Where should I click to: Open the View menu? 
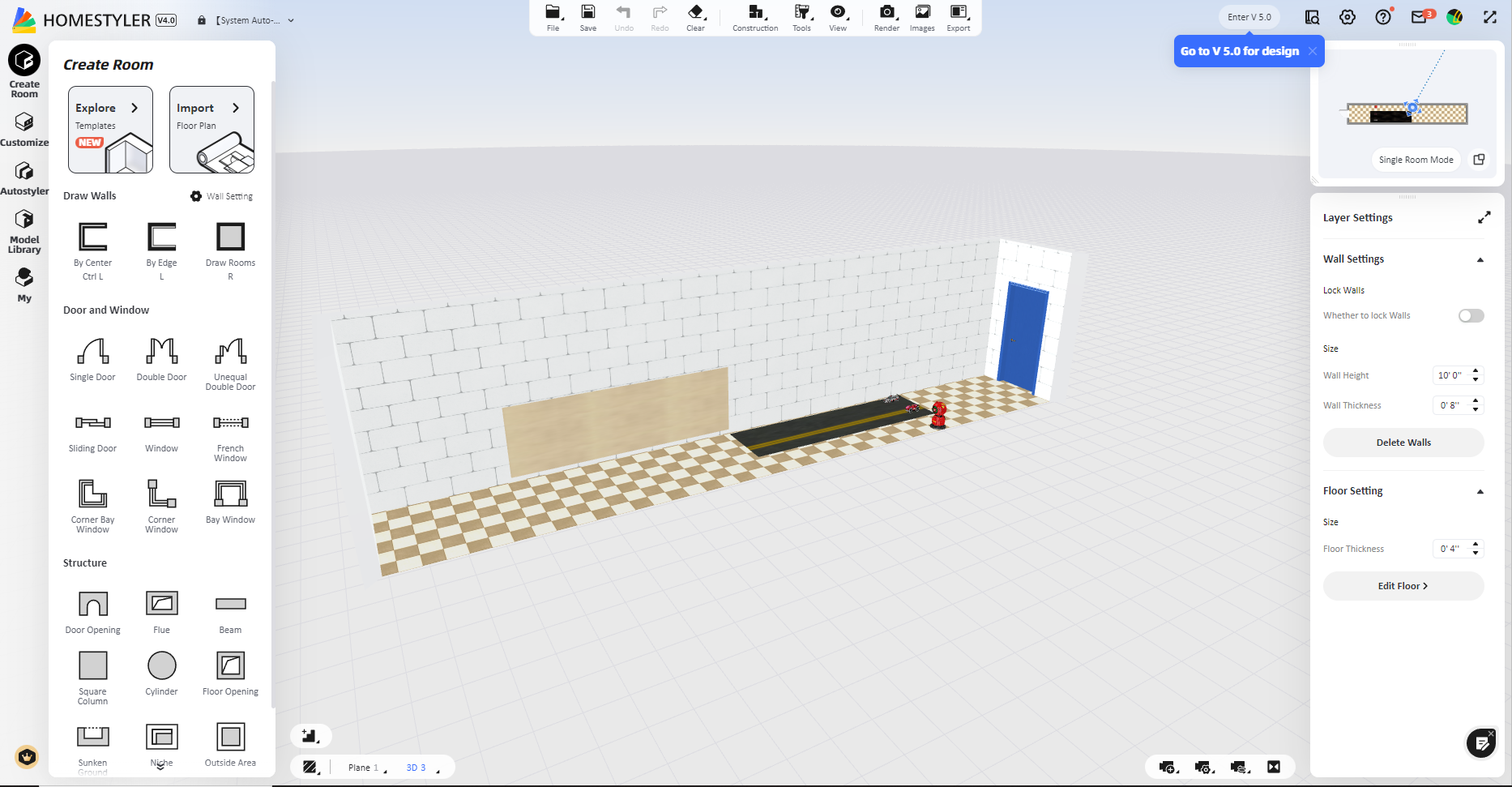(x=838, y=18)
